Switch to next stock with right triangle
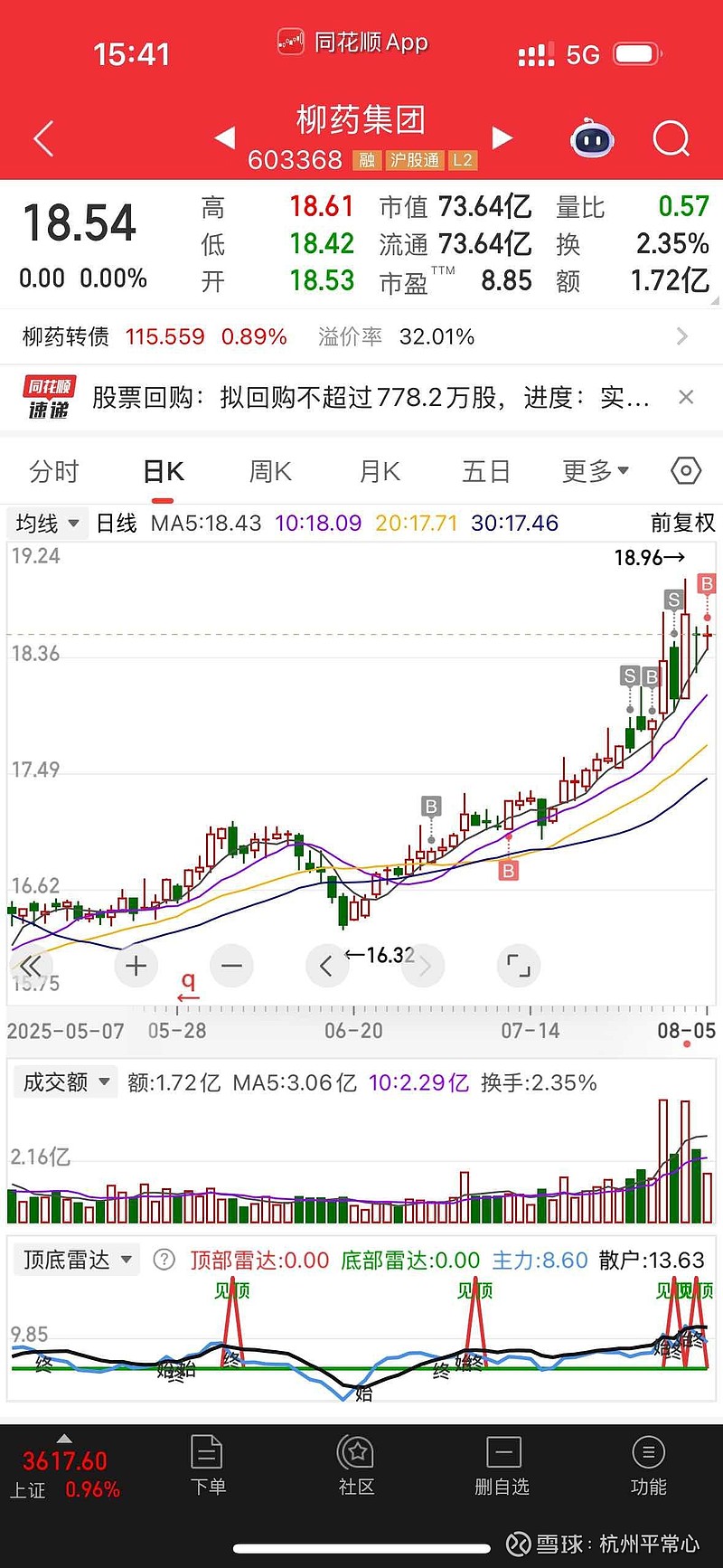723x1568 pixels. (502, 137)
